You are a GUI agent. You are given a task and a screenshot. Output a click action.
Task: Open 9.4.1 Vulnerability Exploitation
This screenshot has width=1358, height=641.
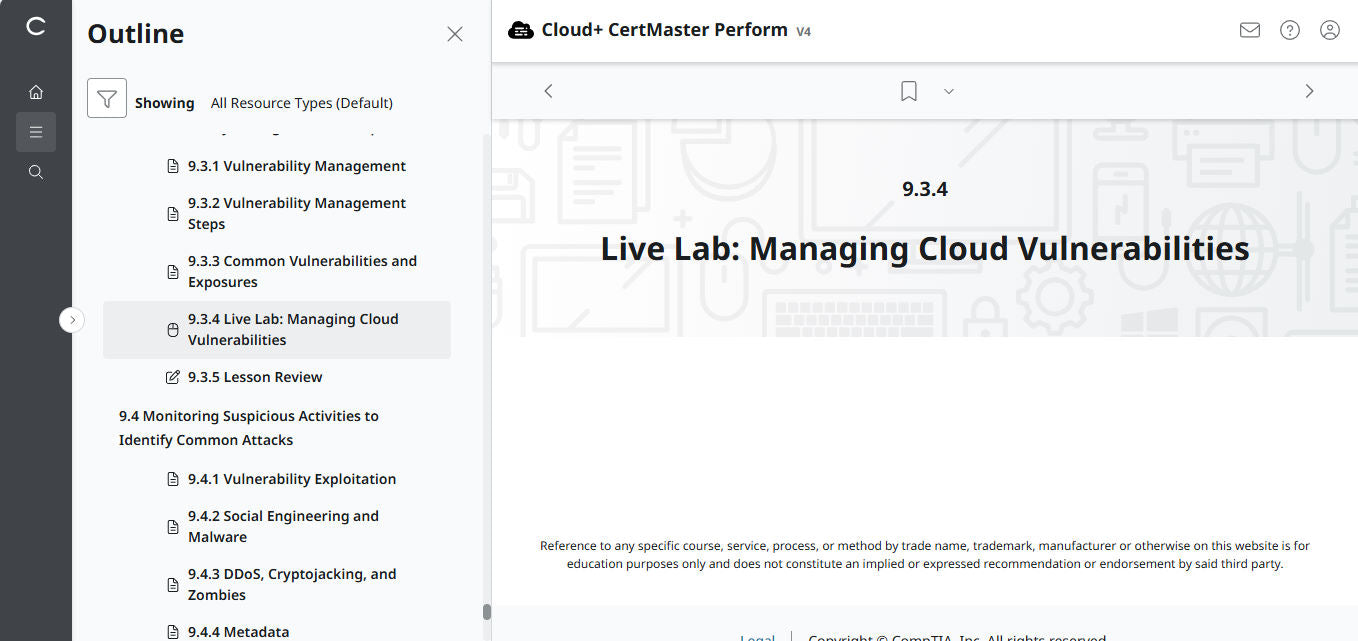[x=292, y=478]
